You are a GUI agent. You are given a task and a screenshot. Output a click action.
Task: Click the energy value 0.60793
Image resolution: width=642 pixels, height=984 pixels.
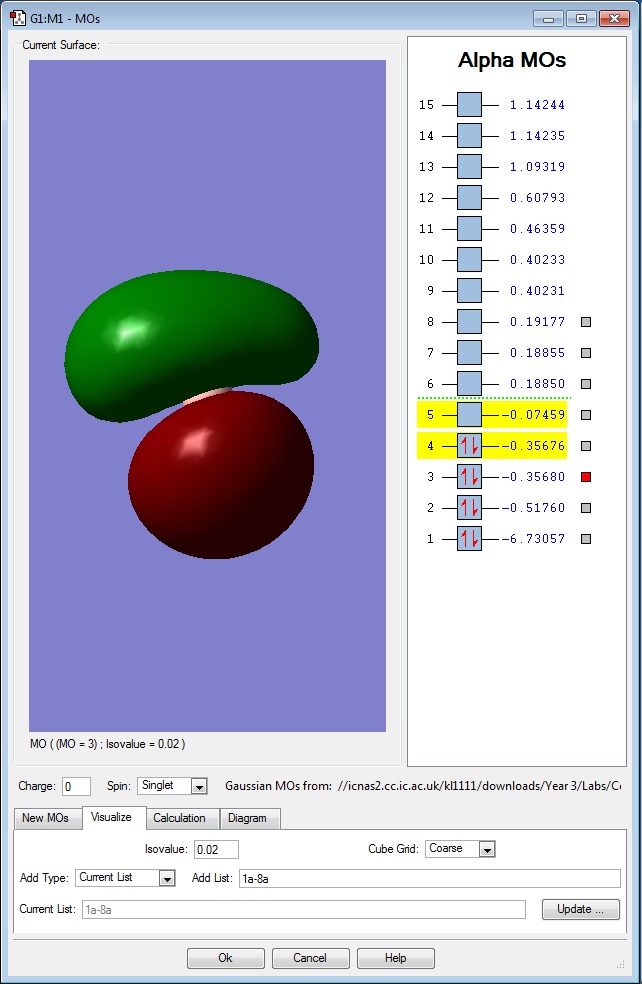(537, 198)
